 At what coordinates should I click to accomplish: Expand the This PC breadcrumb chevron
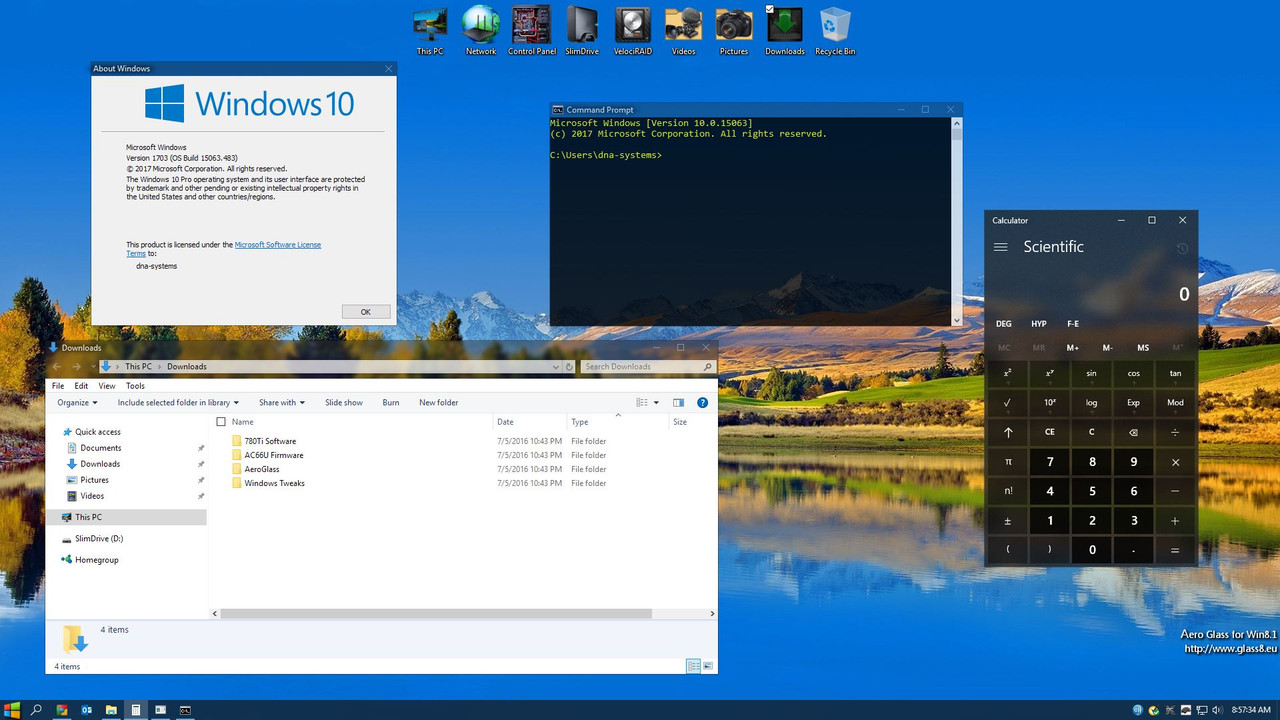point(159,367)
